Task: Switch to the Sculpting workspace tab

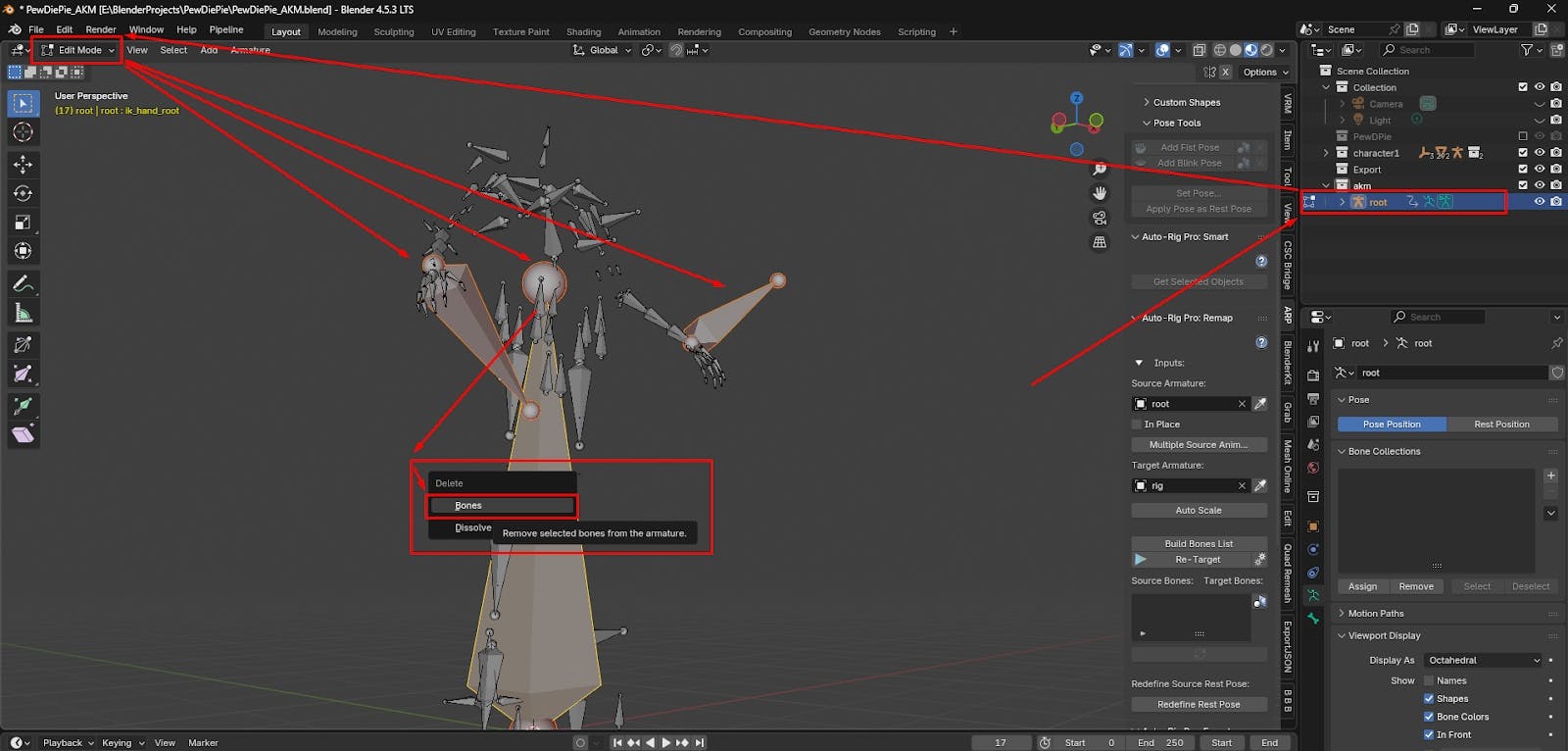Action: click(x=393, y=31)
